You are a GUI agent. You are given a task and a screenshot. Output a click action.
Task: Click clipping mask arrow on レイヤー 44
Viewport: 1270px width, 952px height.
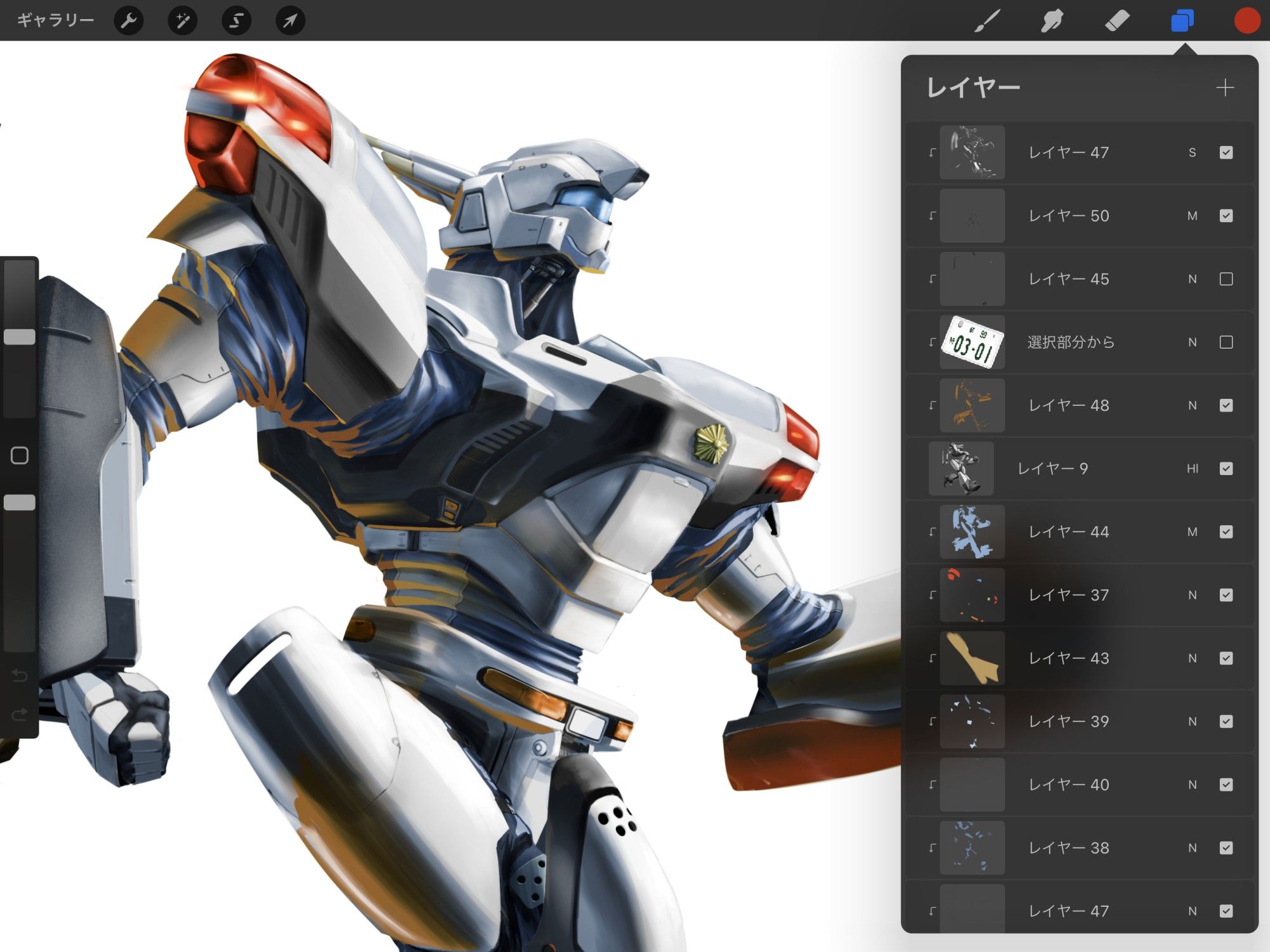932,532
